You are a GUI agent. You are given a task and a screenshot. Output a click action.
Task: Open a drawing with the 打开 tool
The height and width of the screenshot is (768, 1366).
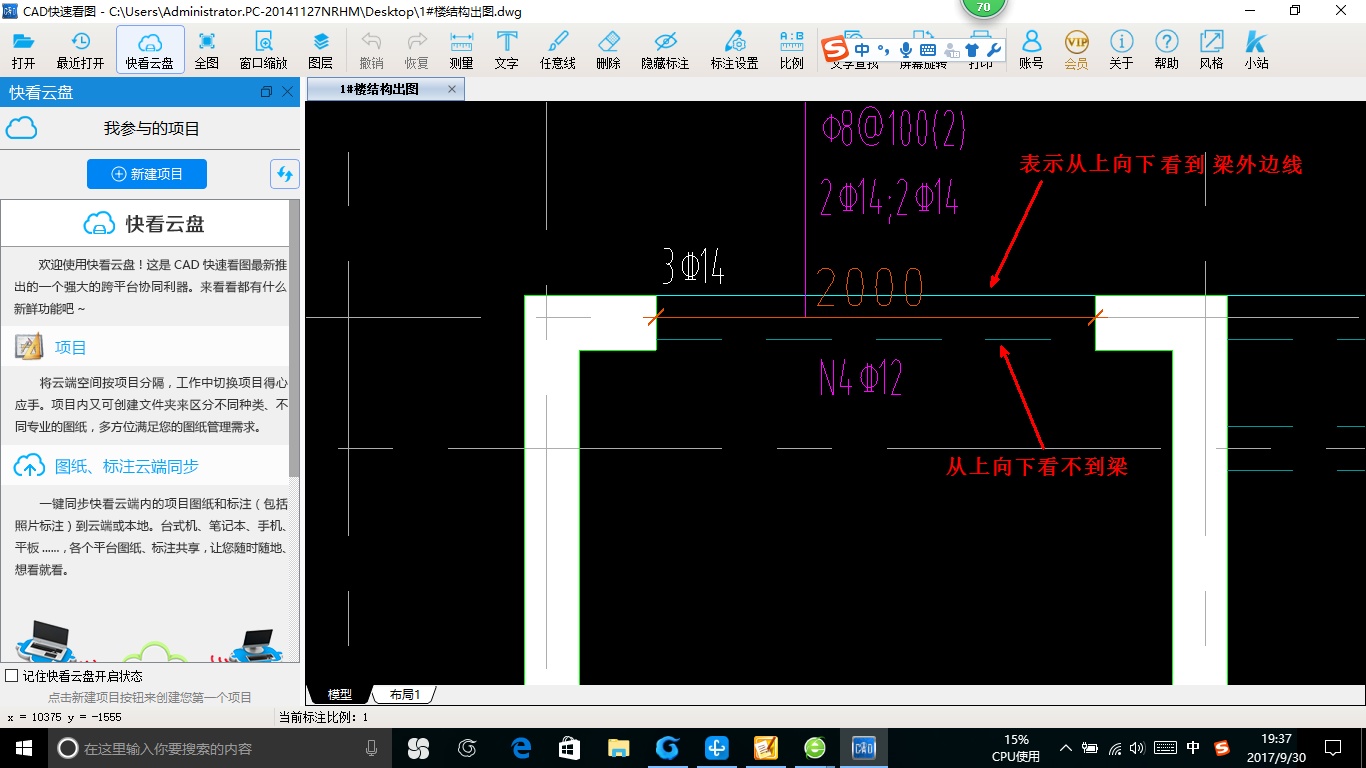tap(23, 50)
